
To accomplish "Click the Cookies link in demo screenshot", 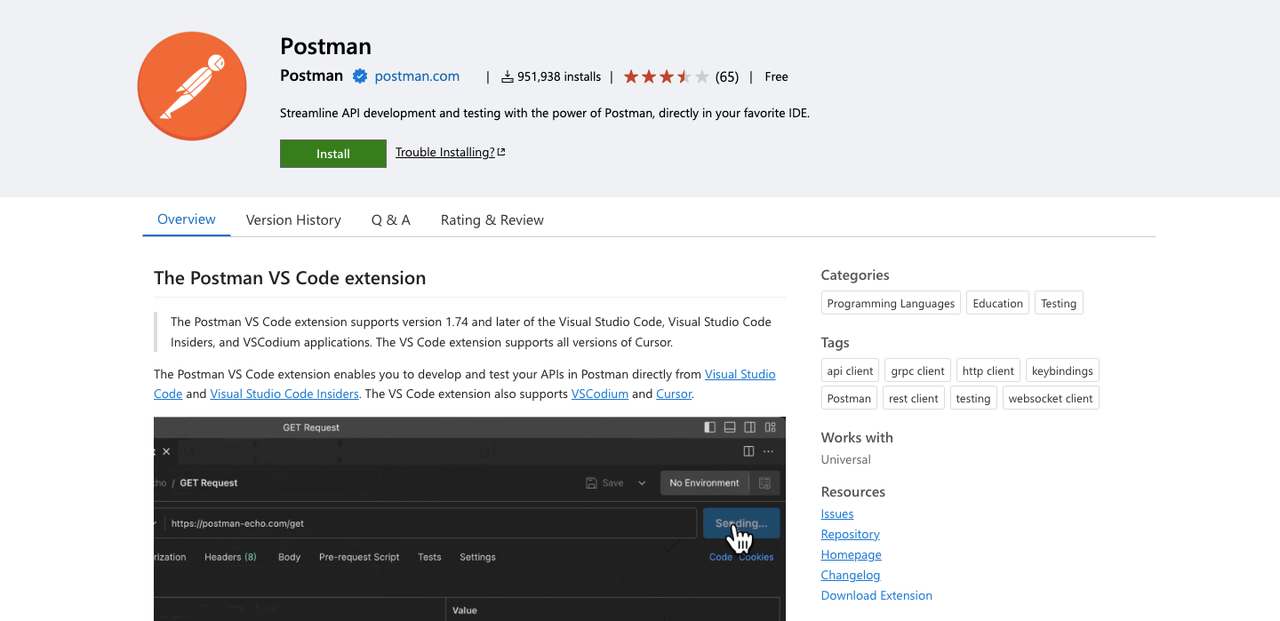I will pyautogui.click(x=757, y=557).
